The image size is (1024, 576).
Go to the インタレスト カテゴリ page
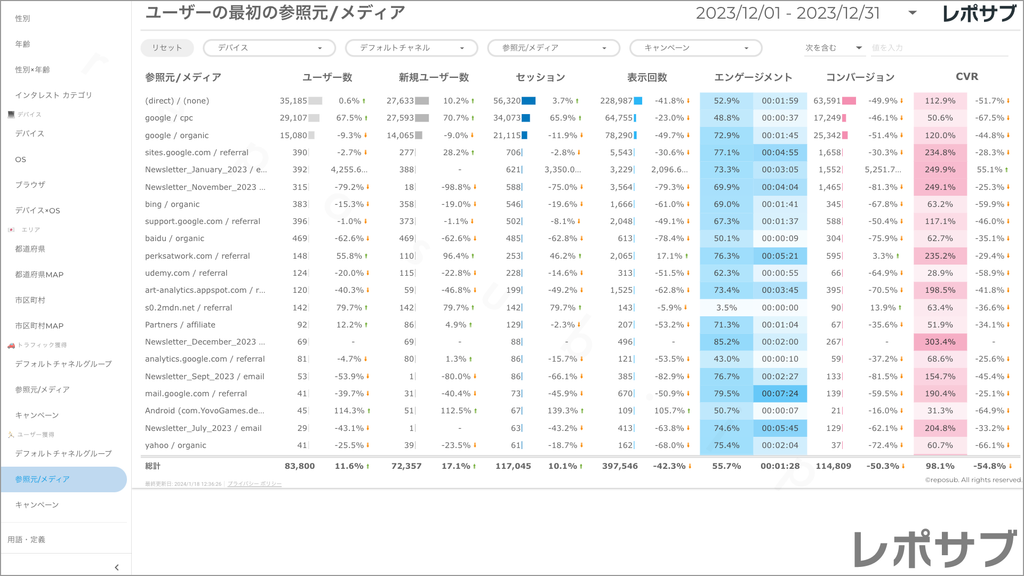tap(54, 95)
